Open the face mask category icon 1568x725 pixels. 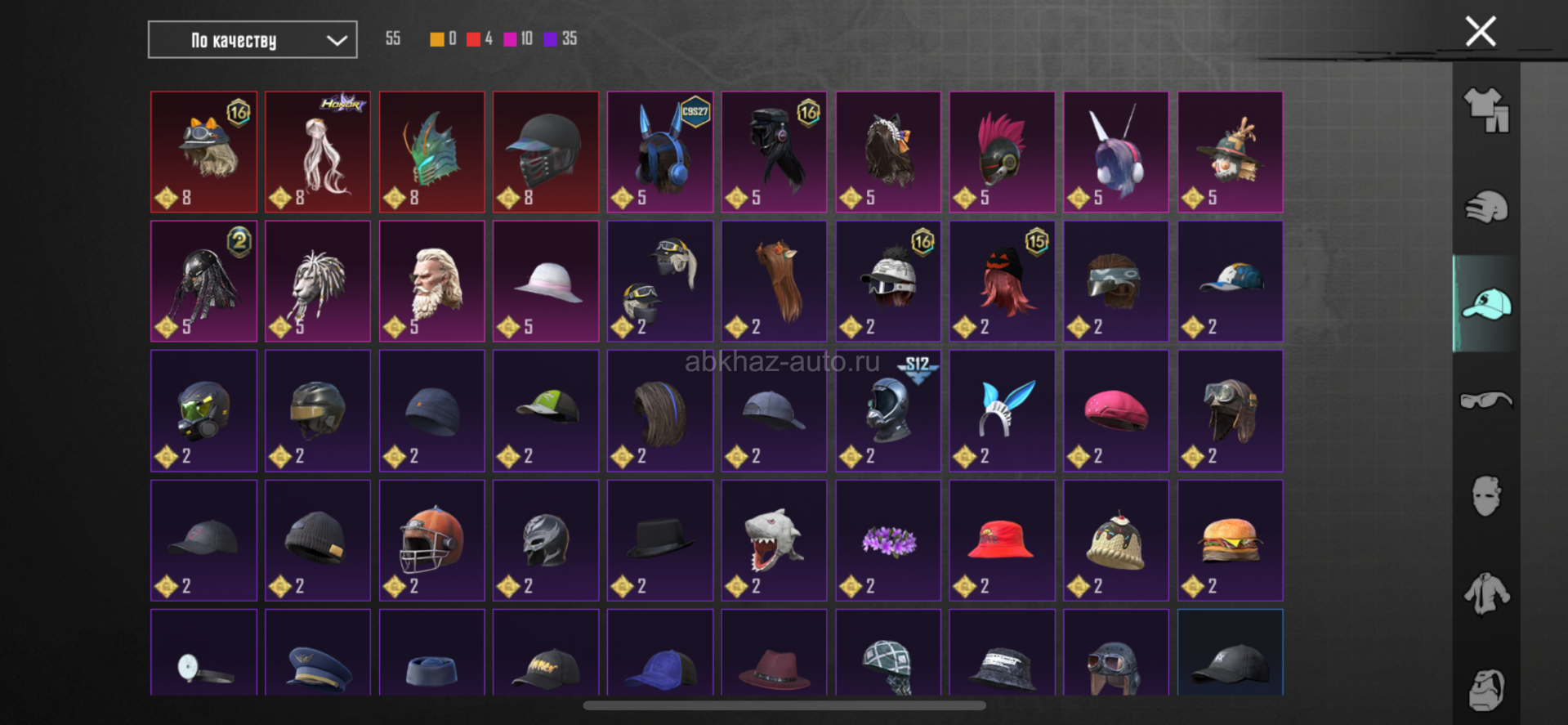1486,495
